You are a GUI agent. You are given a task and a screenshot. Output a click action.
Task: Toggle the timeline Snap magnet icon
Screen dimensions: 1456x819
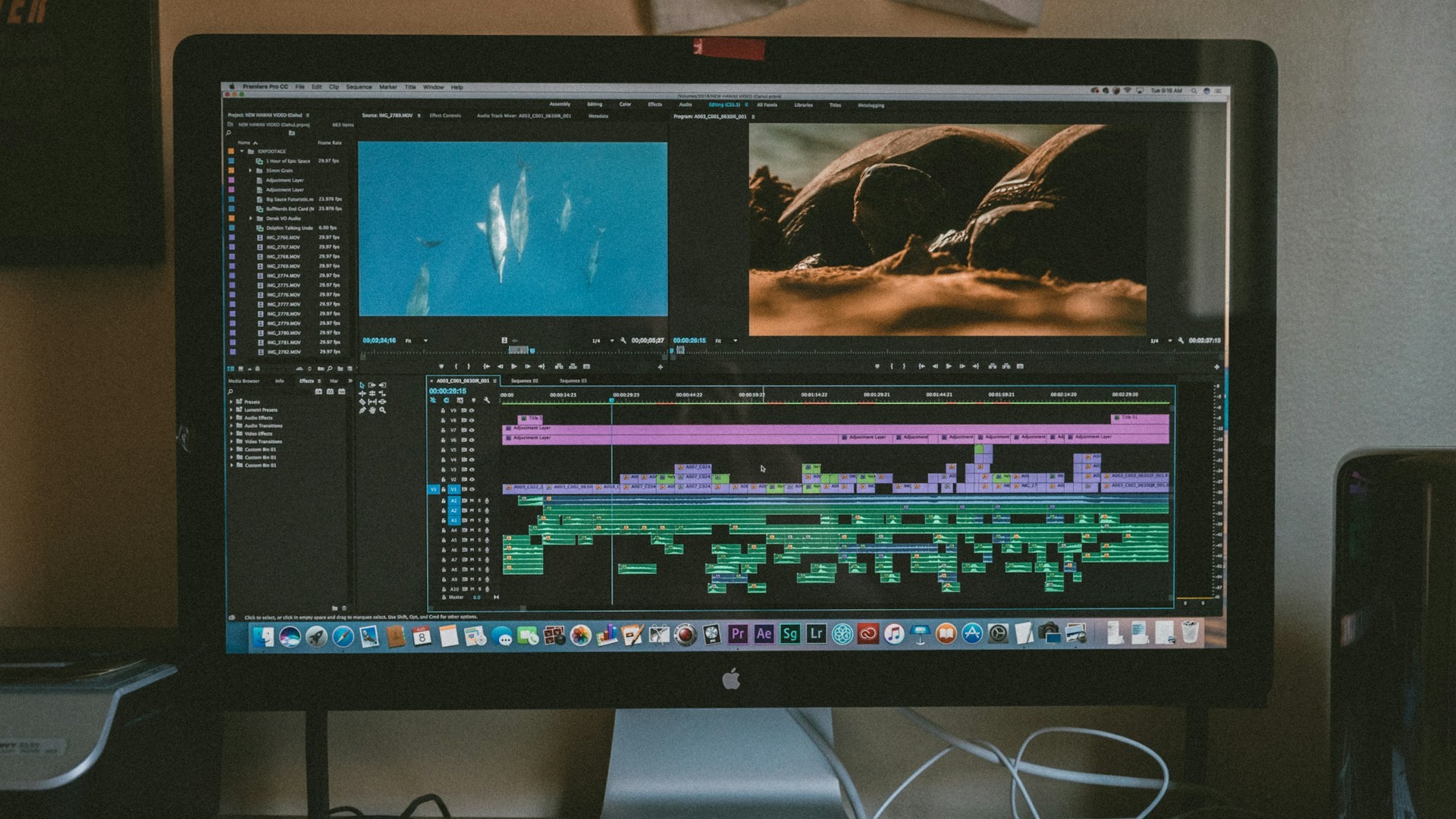pyautogui.click(x=446, y=400)
